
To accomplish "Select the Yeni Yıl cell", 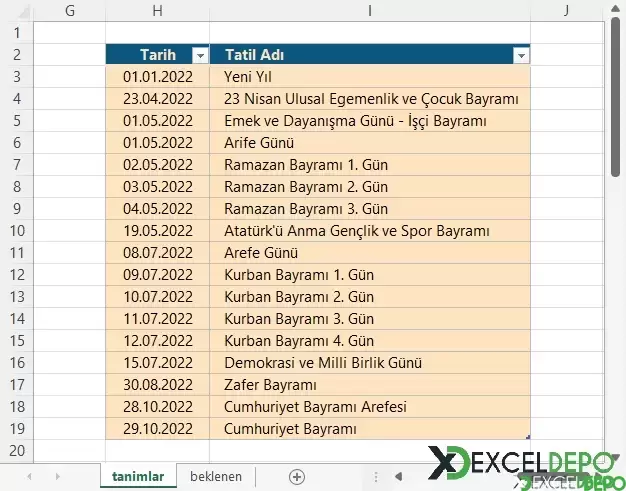I will [x=370, y=77].
